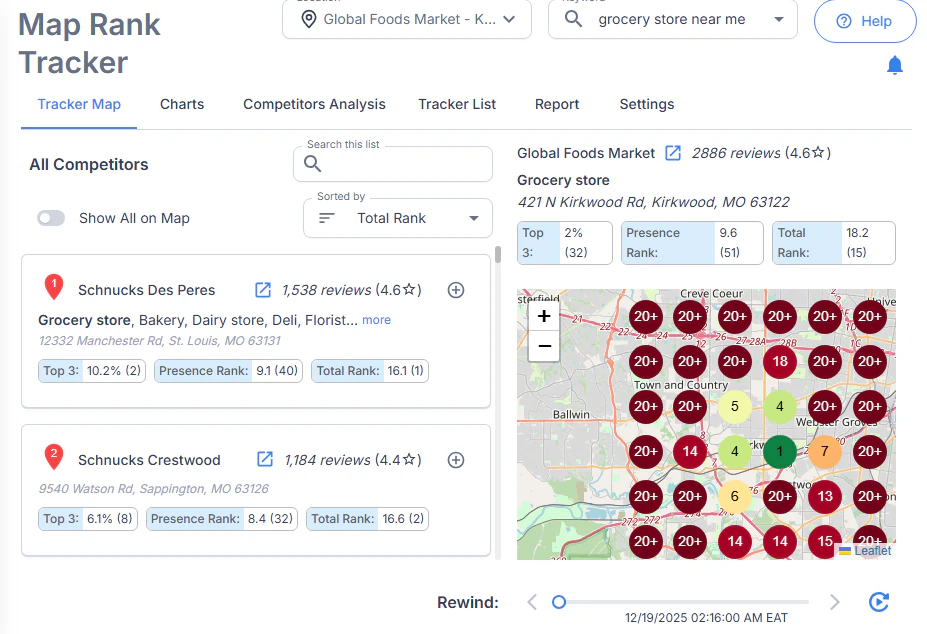This screenshot has height=634, width=927.
Task: Open Schnucks Crestwood external link icon
Action: 265,460
